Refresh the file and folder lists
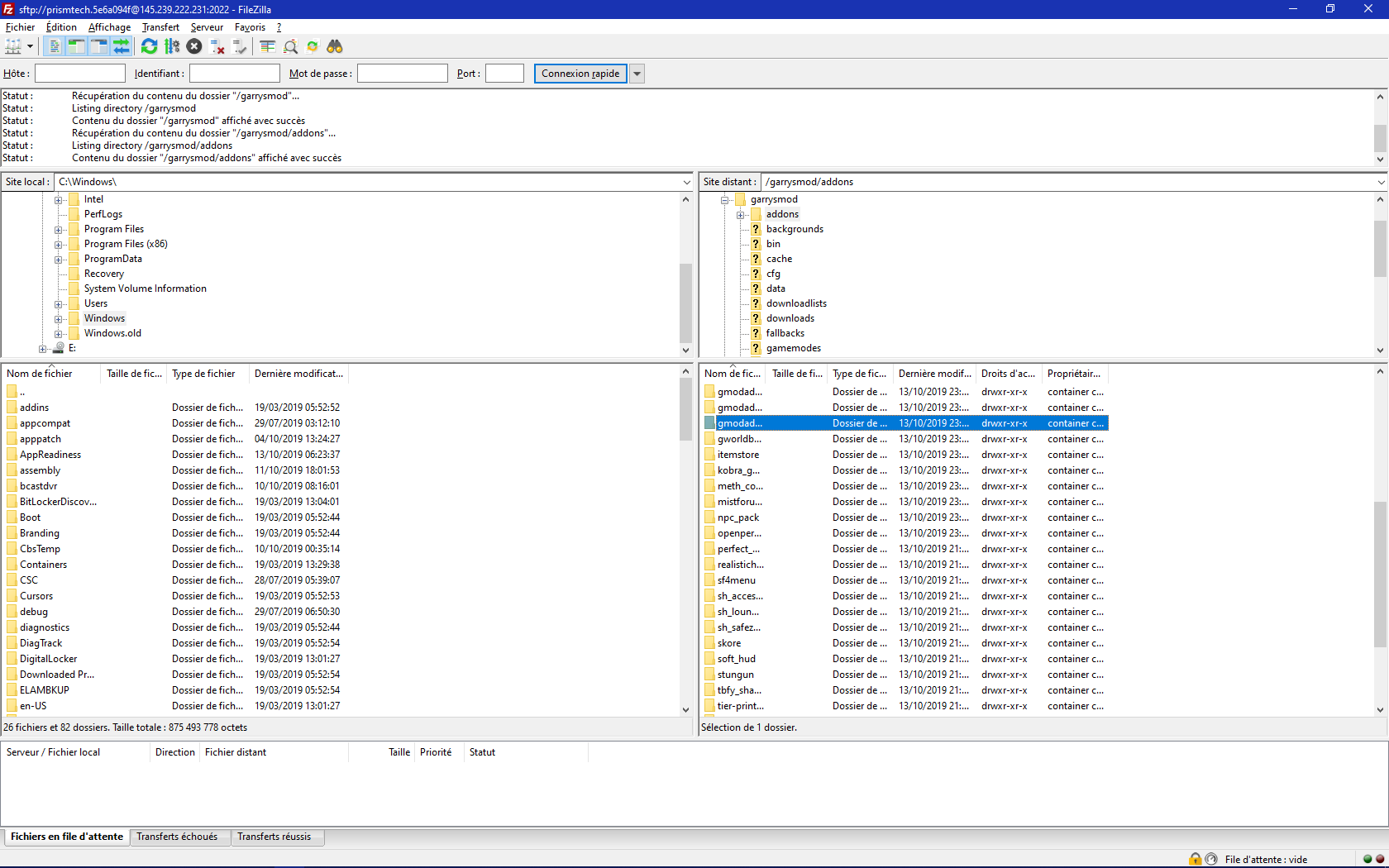This screenshot has height=868, width=1389. click(150, 46)
